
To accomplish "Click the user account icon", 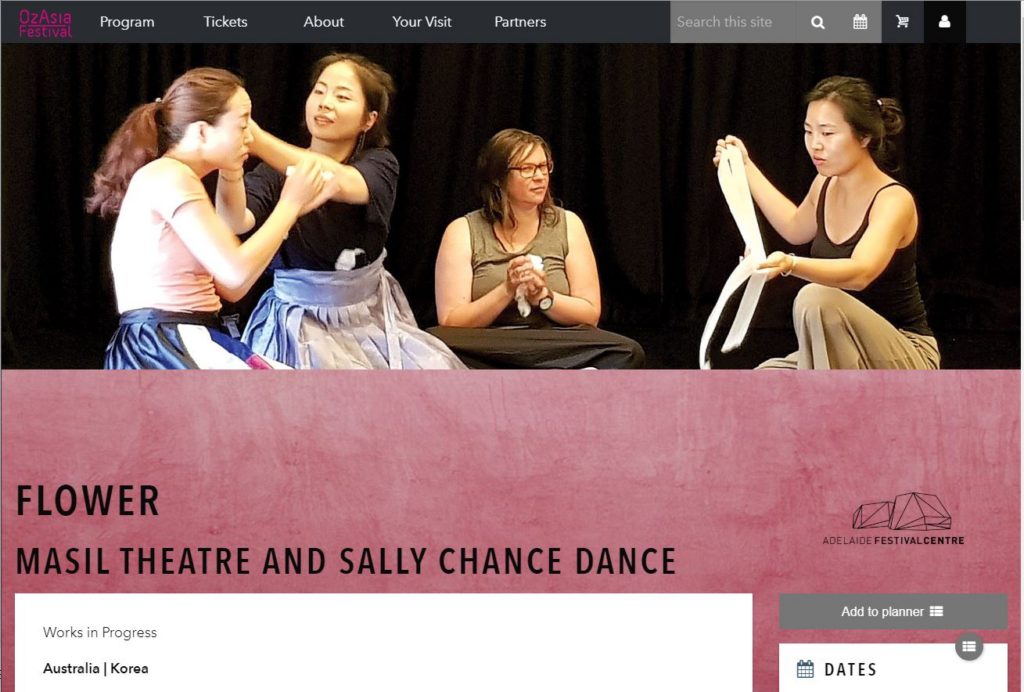I will coord(944,22).
